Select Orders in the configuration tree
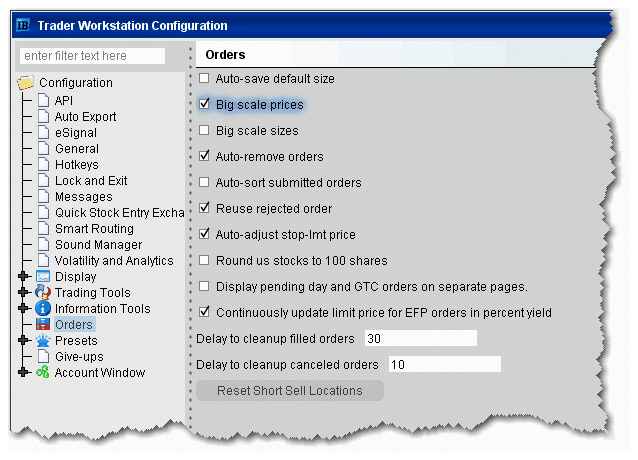638x460 pixels. point(74,325)
